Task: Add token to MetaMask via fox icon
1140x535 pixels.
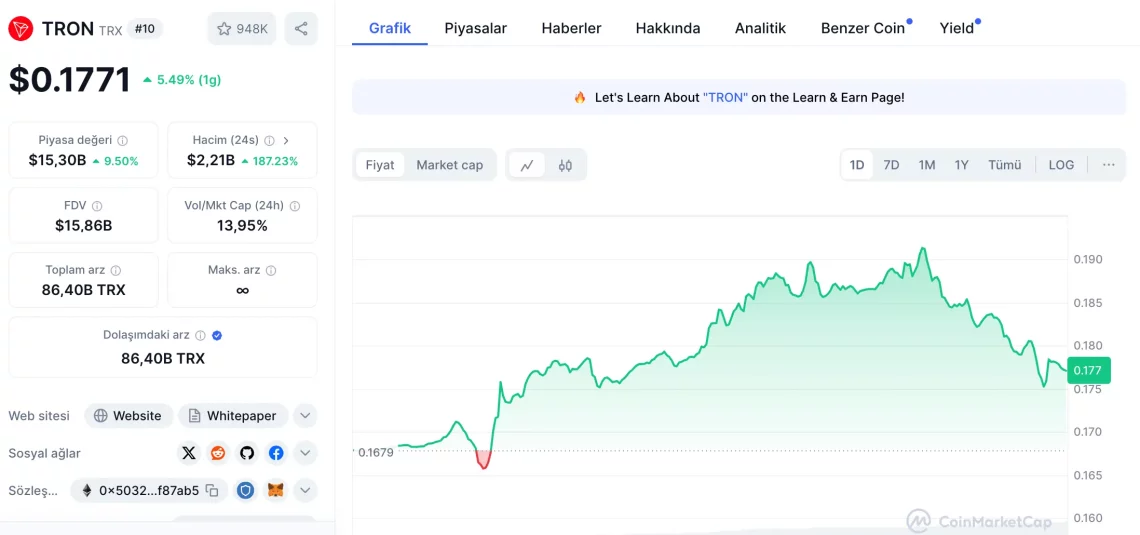Action: click(276, 491)
